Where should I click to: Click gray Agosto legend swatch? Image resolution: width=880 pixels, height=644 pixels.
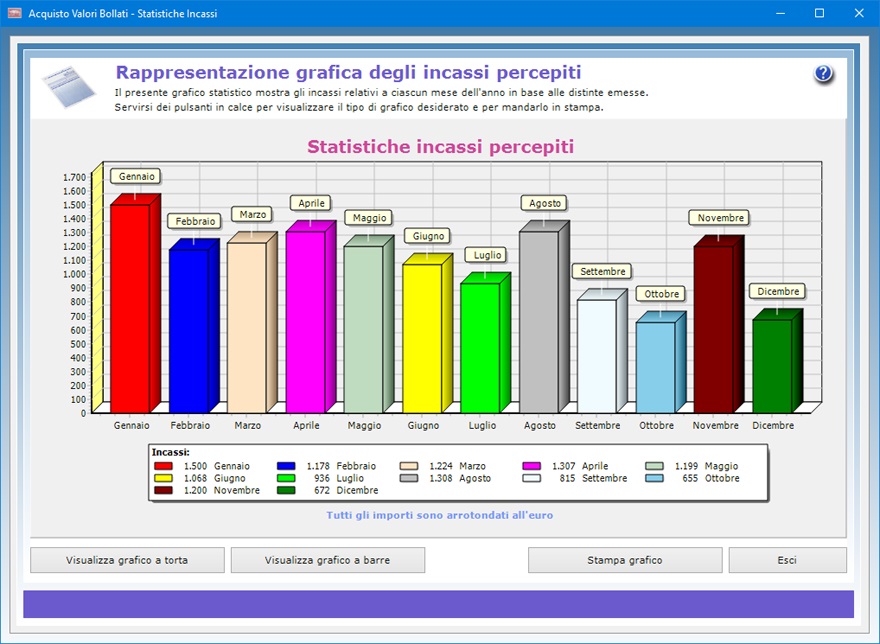tap(409, 478)
